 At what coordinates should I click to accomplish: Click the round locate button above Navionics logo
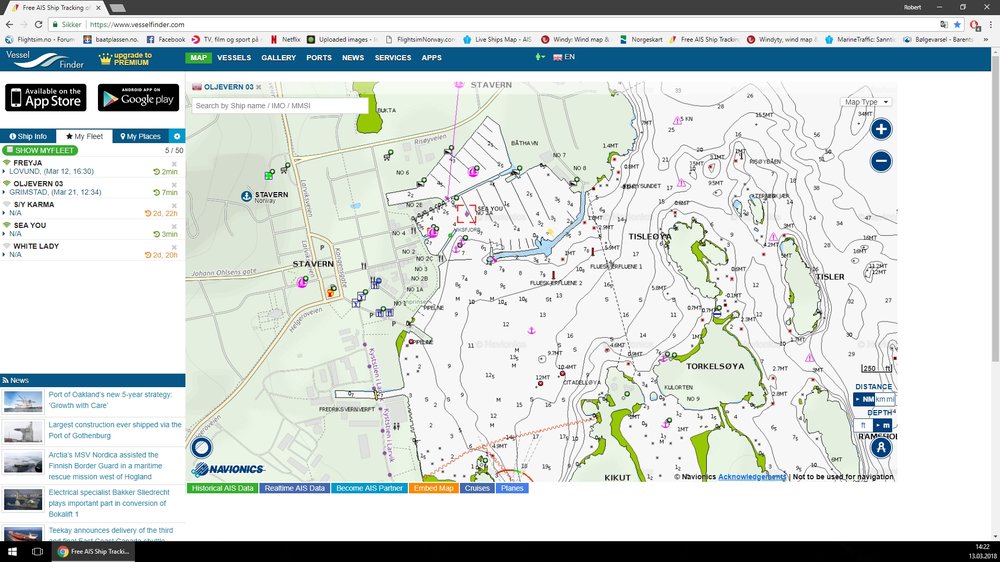(x=202, y=447)
